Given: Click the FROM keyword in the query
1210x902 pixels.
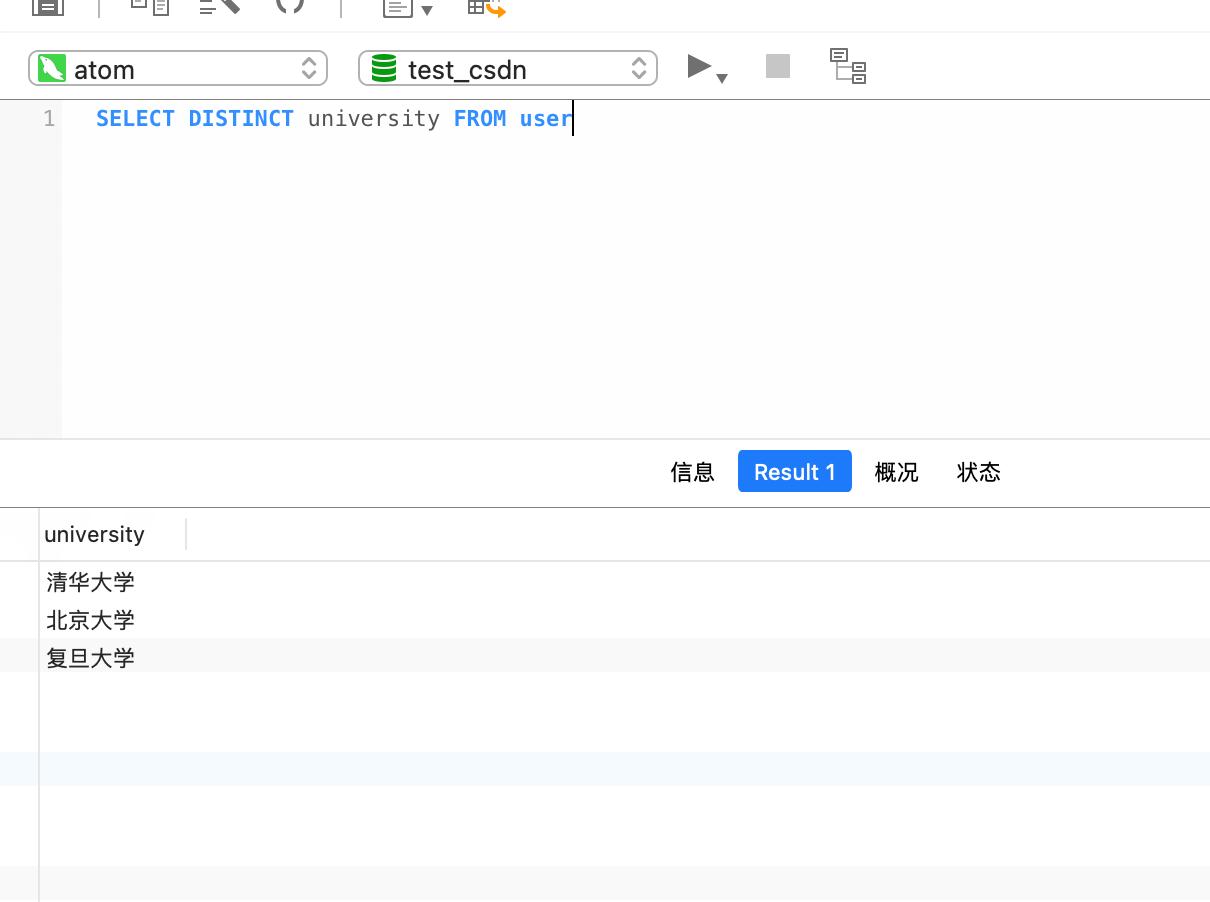Looking at the screenshot, I should (x=480, y=119).
